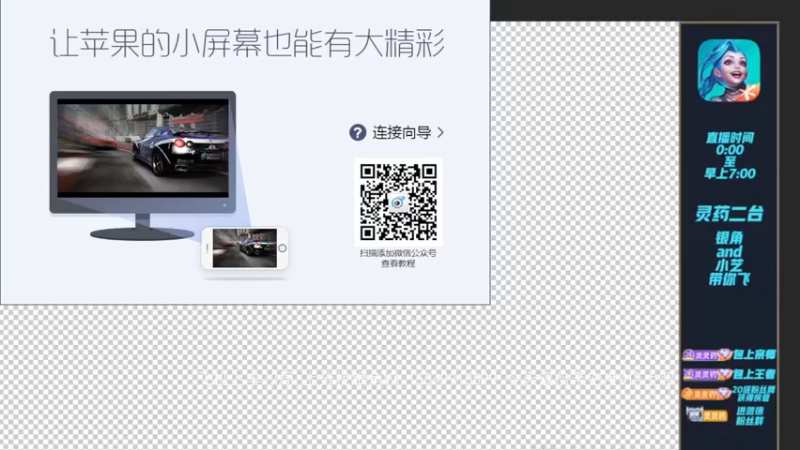Click the question mark help icon
Viewport: 800px width, 450px height.
coord(358,133)
